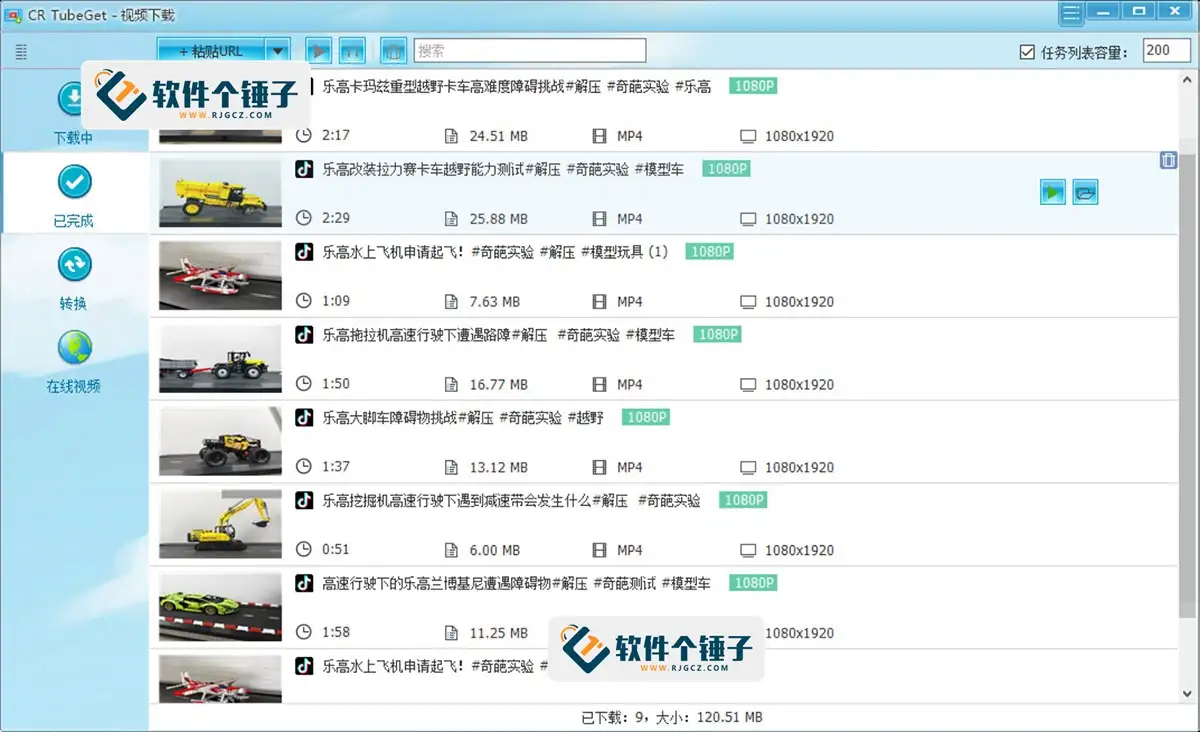
Task: Expand the 粘贴URL dropdown arrow
Action: coord(278,51)
